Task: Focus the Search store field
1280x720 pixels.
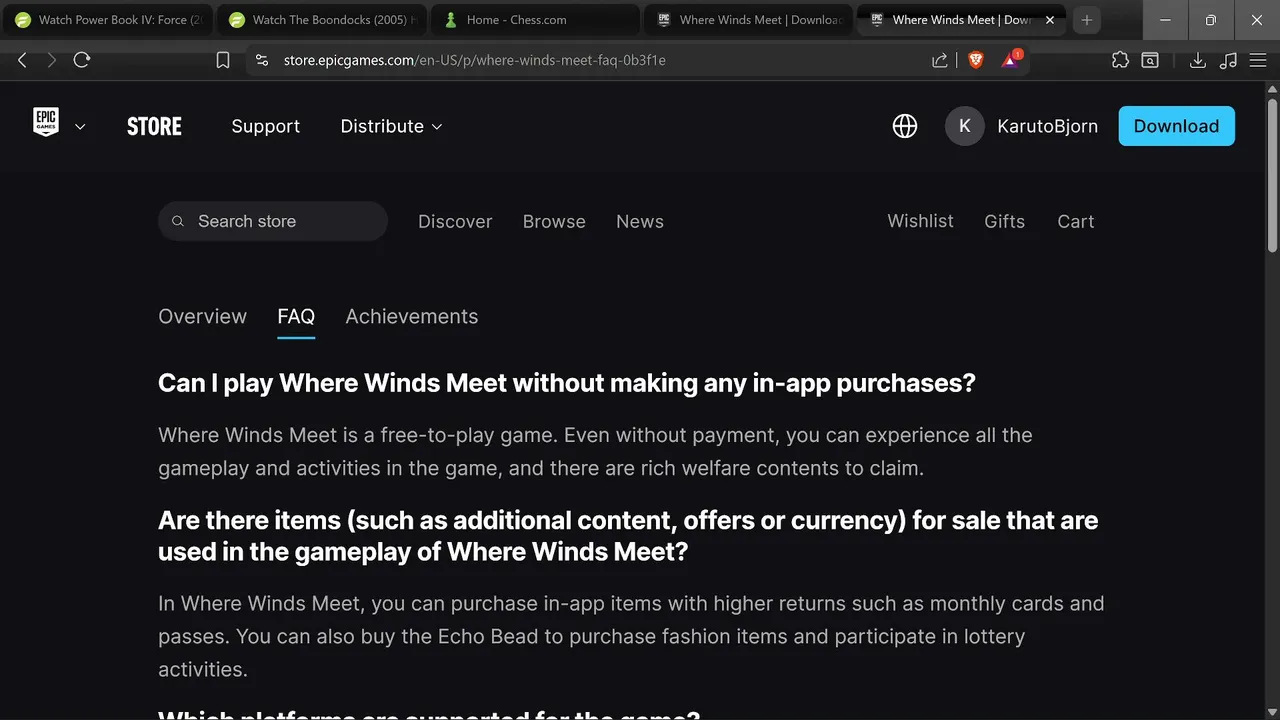Action: (272, 221)
